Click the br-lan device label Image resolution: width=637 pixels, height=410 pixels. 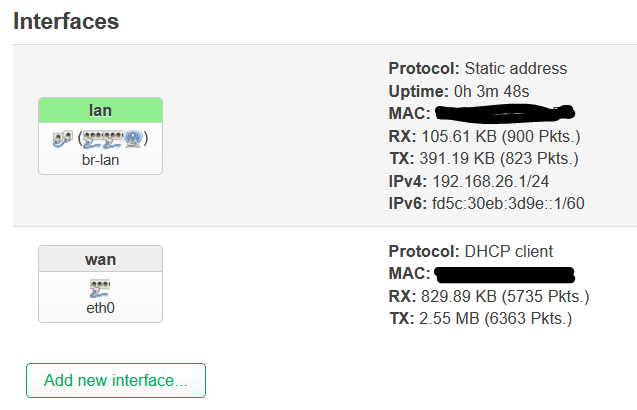[100, 160]
